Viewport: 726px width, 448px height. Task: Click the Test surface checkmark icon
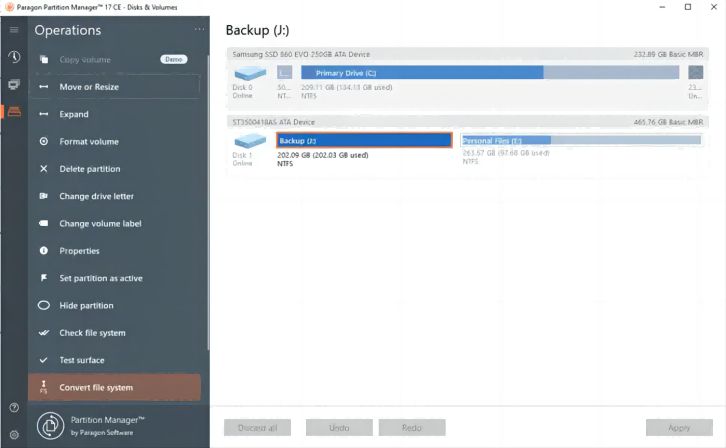pyautogui.click(x=44, y=360)
